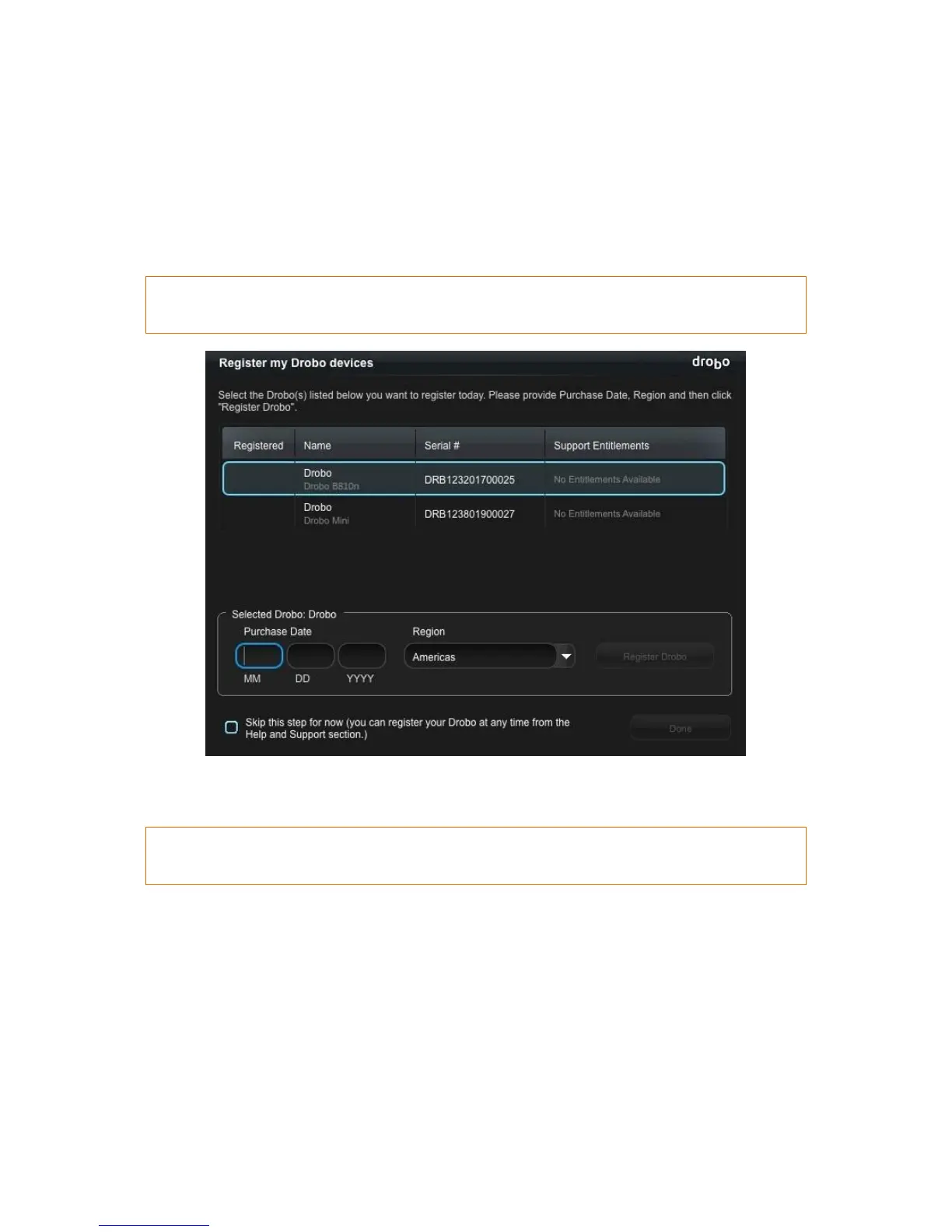The height and width of the screenshot is (1232, 952).
Task: Select the Drobo B810n row
Action: click(x=474, y=479)
